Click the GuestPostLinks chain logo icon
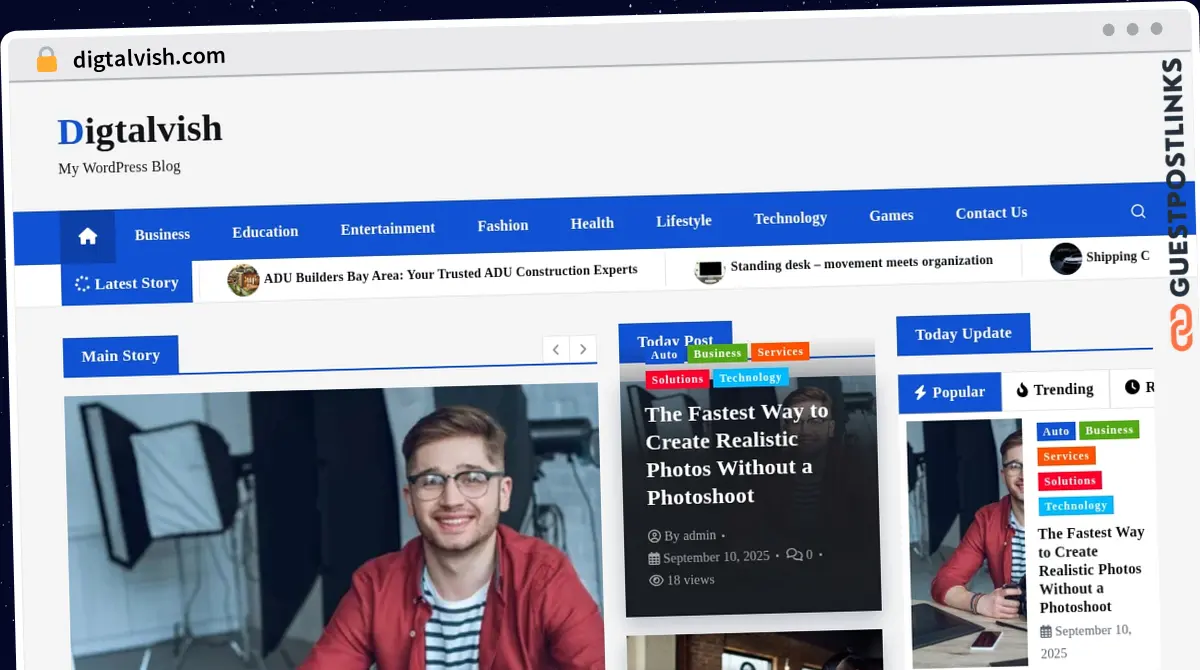The image size is (1200, 670). pos(1181,329)
